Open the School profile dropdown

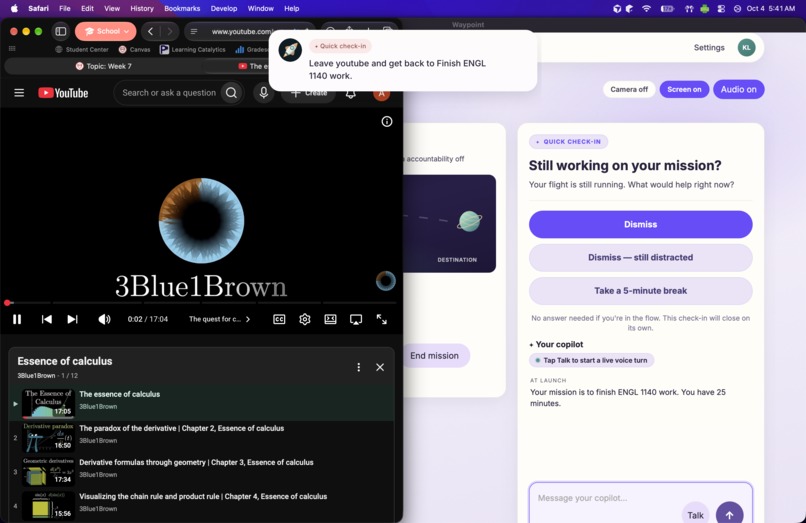105,31
